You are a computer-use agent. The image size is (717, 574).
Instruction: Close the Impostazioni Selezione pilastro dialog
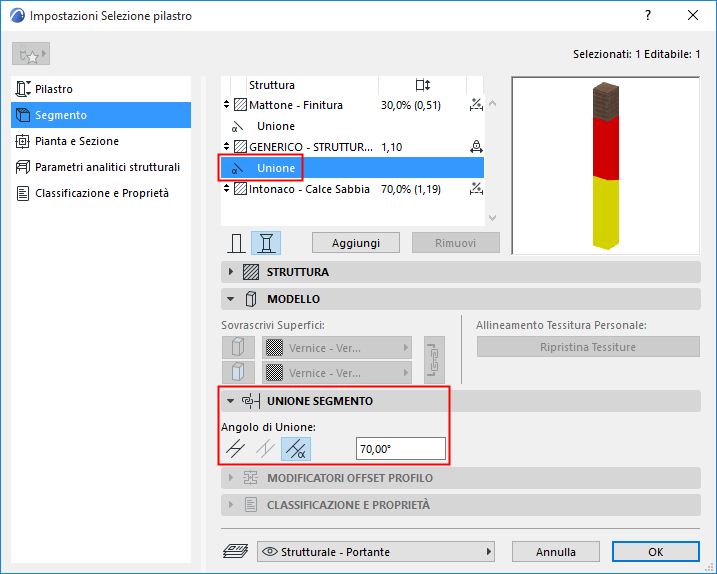(x=693, y=16)
